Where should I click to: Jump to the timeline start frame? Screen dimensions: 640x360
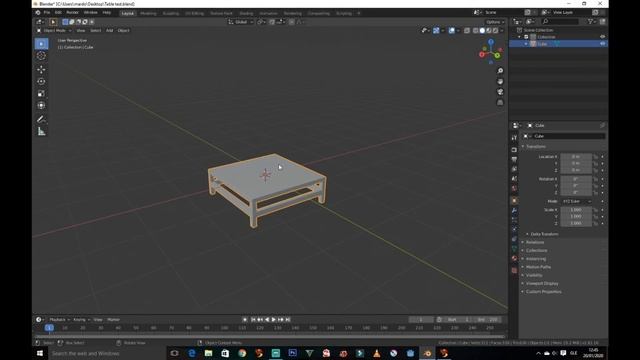[253, 320]
